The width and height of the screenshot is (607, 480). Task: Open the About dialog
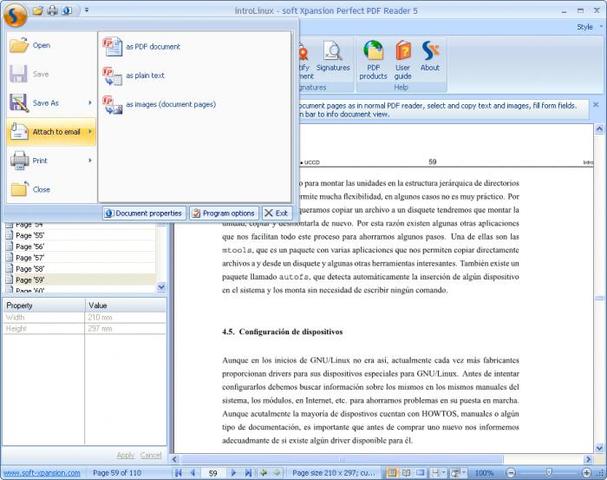[x=430, y=57]
